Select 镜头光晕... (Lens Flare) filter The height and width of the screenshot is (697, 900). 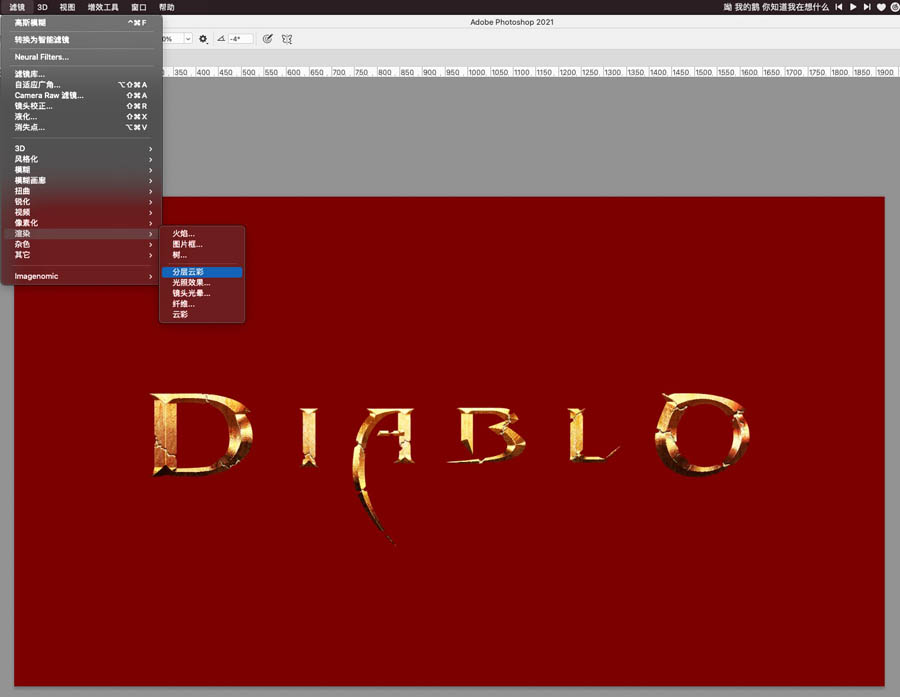191,293
